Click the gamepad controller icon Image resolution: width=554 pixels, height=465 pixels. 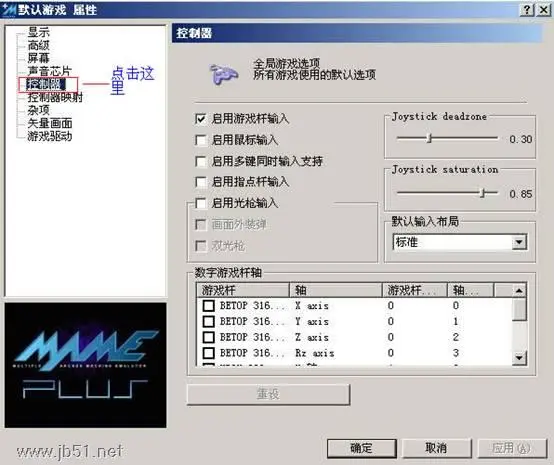(223, 74)
